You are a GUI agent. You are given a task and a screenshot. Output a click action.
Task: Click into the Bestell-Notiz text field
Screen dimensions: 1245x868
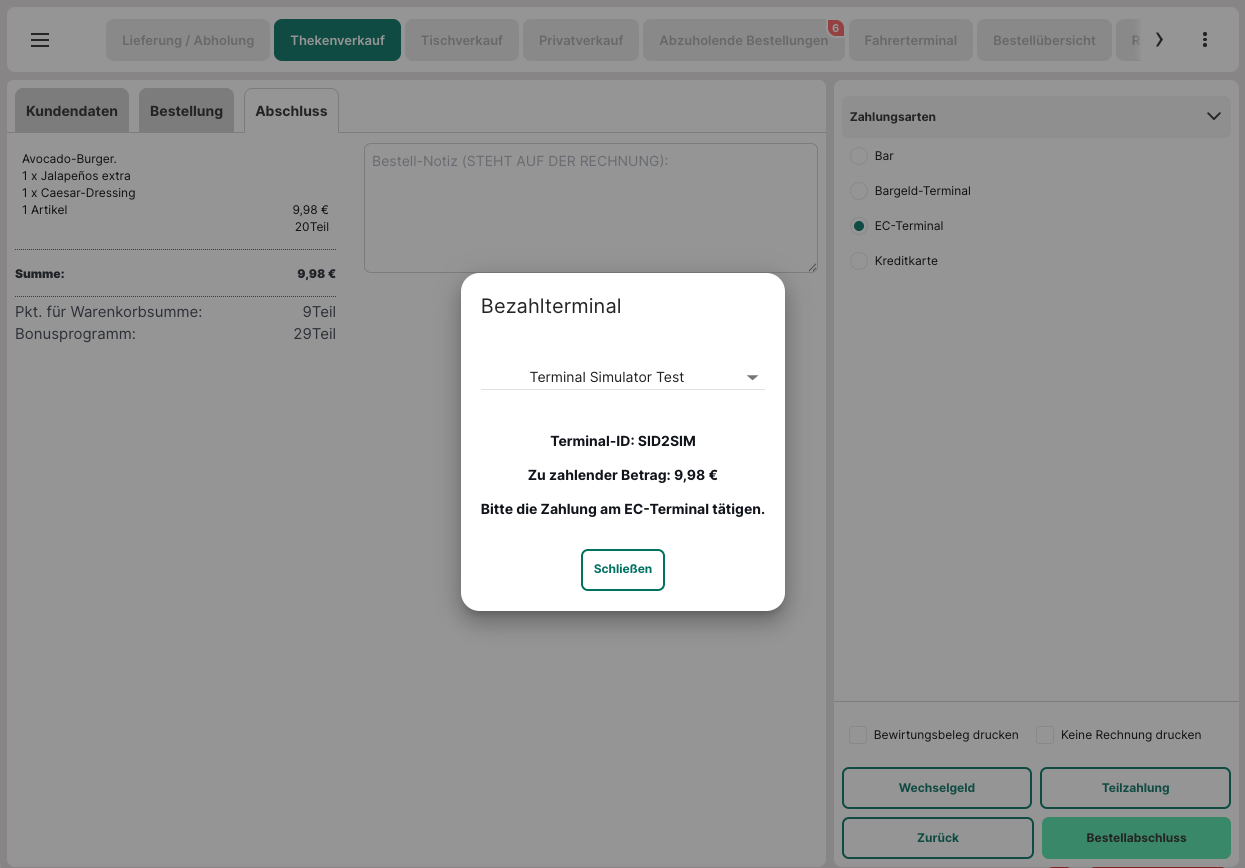(590, 208)
